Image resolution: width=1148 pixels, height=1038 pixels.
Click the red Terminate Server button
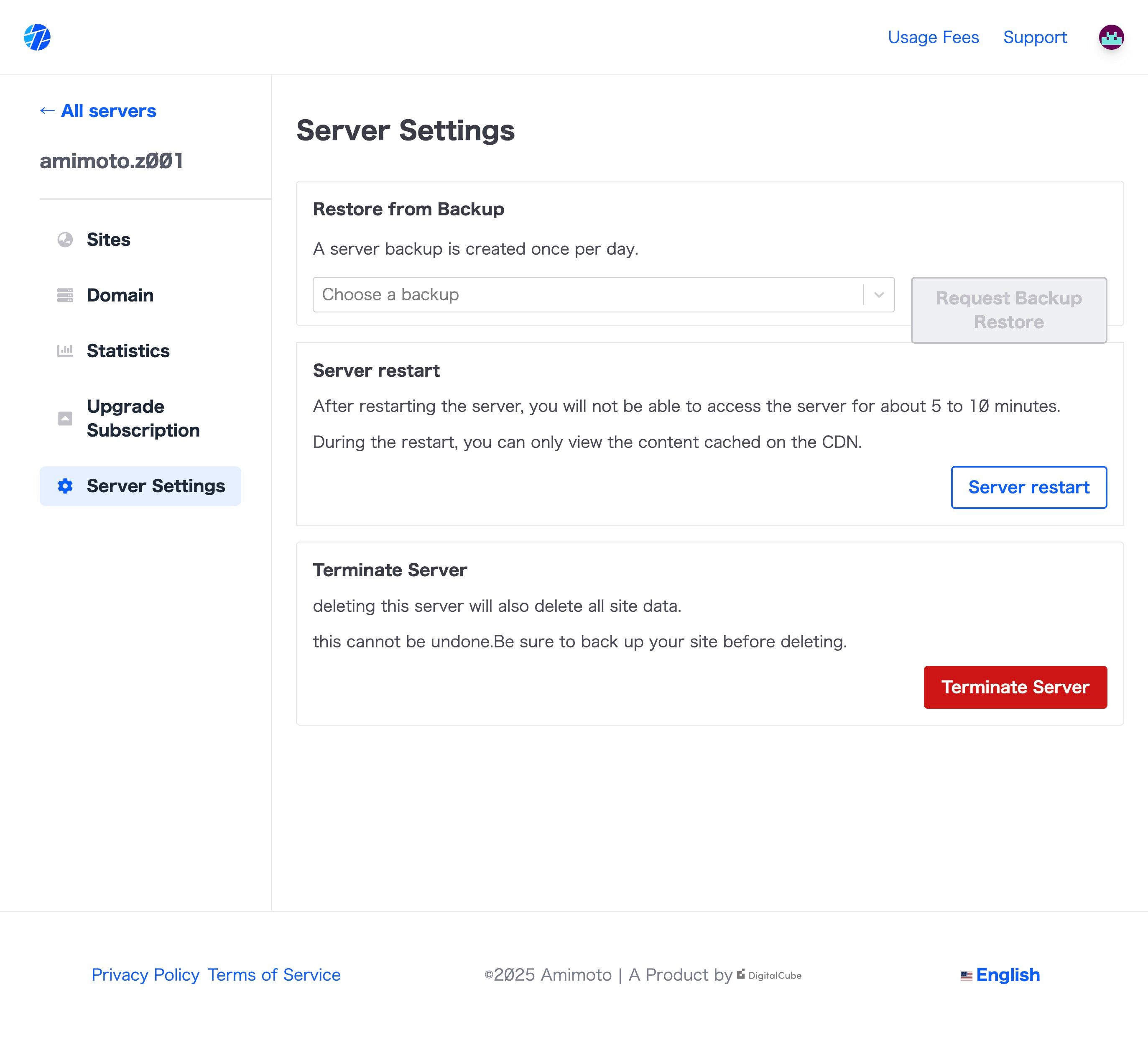1015,687
